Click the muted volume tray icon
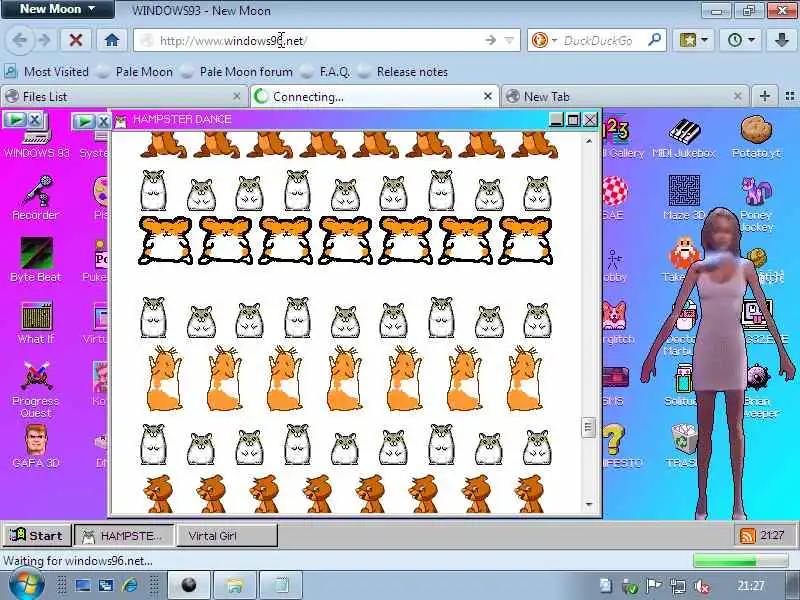 point(703,586)
